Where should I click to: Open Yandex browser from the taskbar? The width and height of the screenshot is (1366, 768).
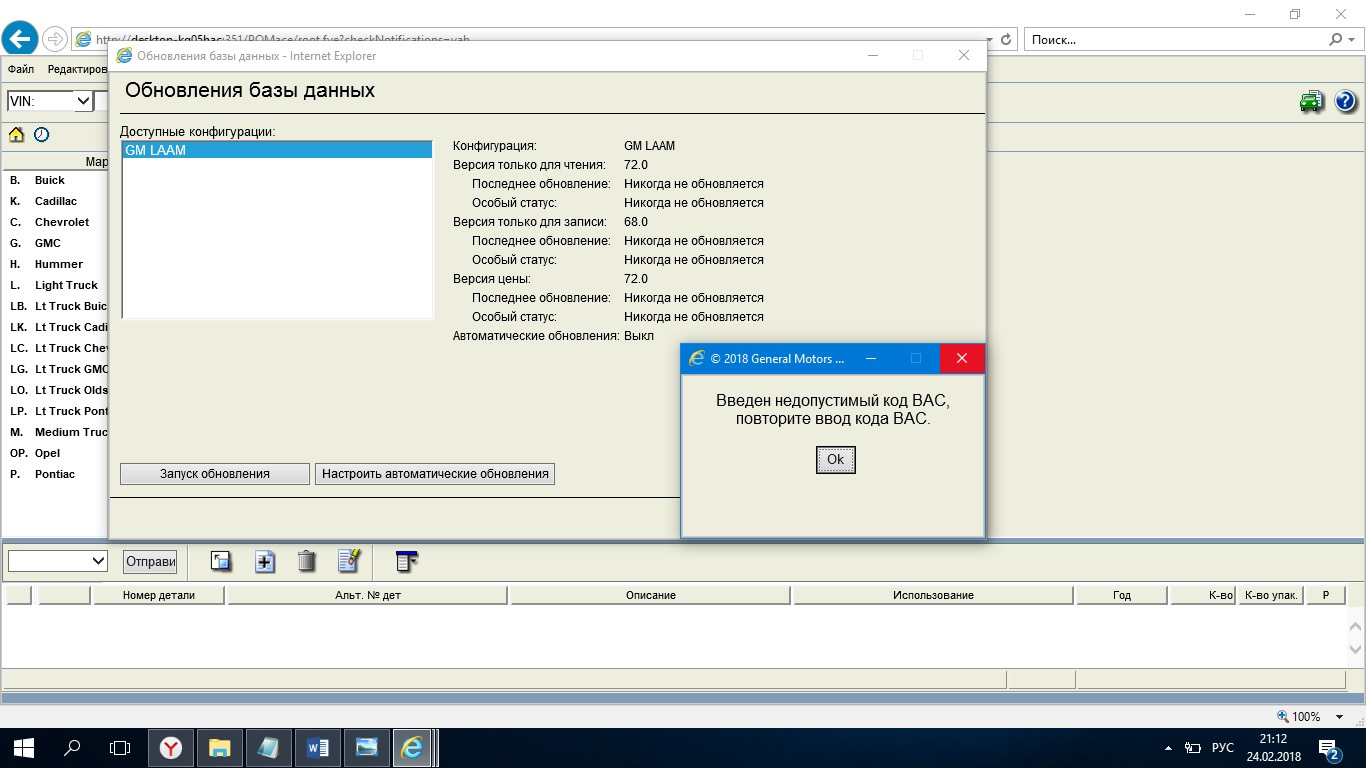(x=172, y=747)
